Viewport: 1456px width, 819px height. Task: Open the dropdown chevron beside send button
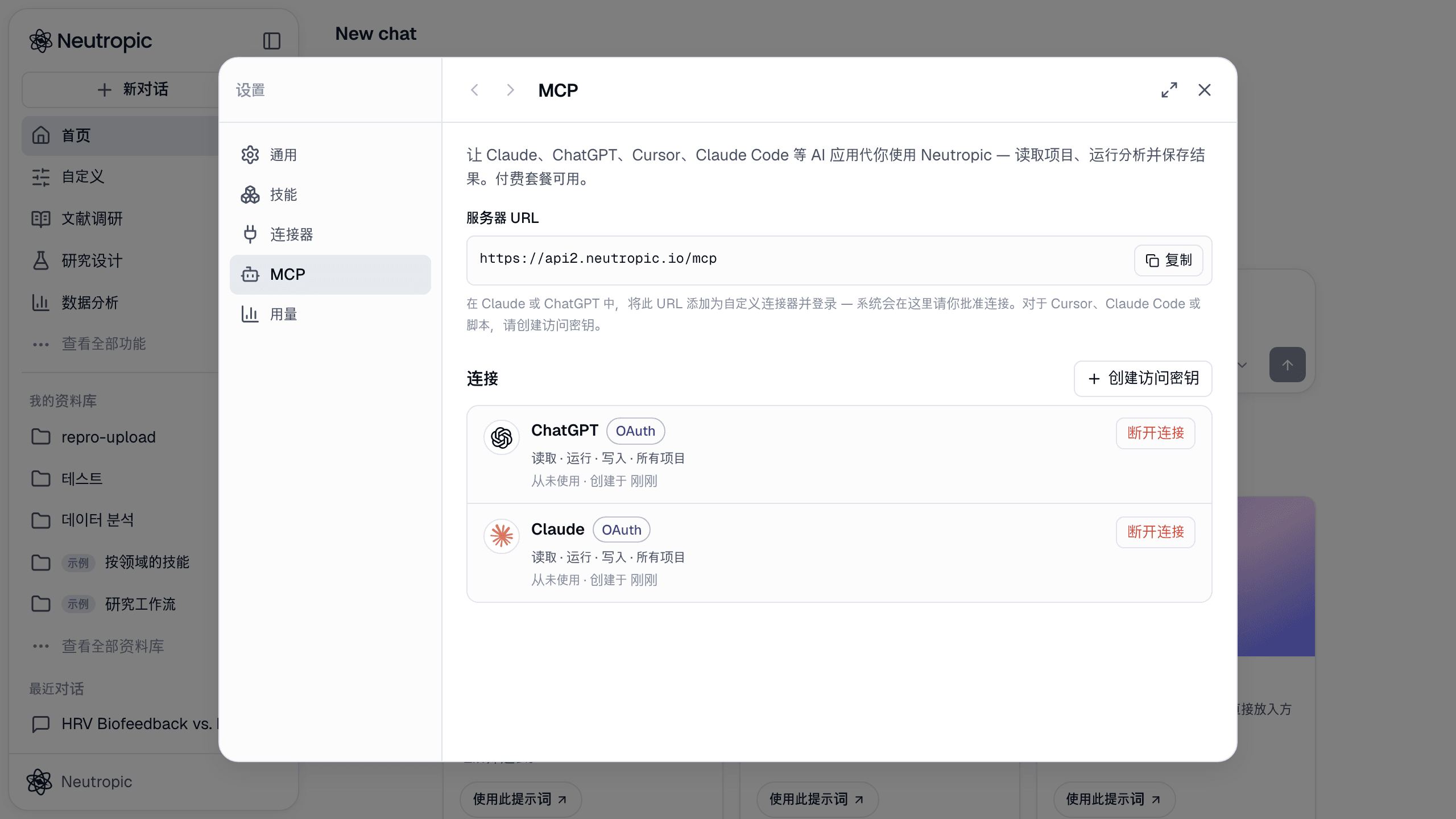[1243, 365]
